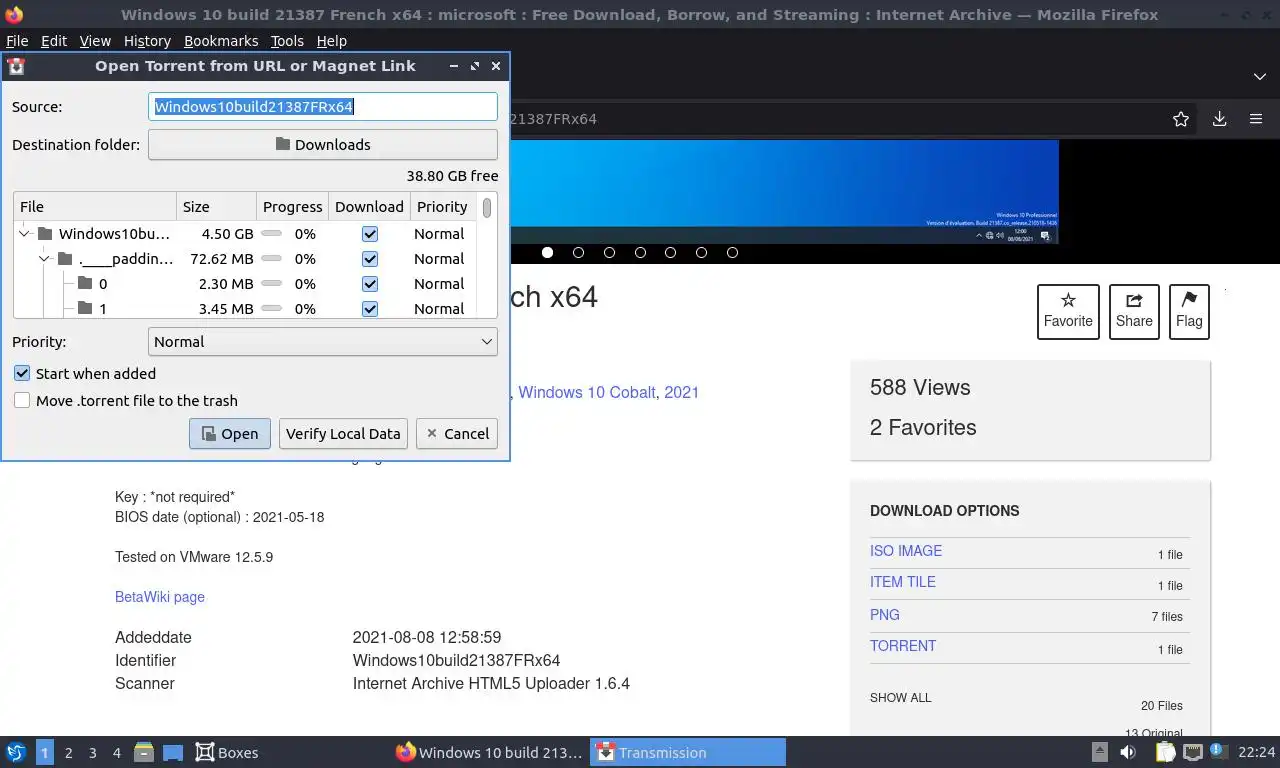Open the Downloads destination folder chooser
The width and height of the screenshot is (1280, 768).
[x=322, y=145]
